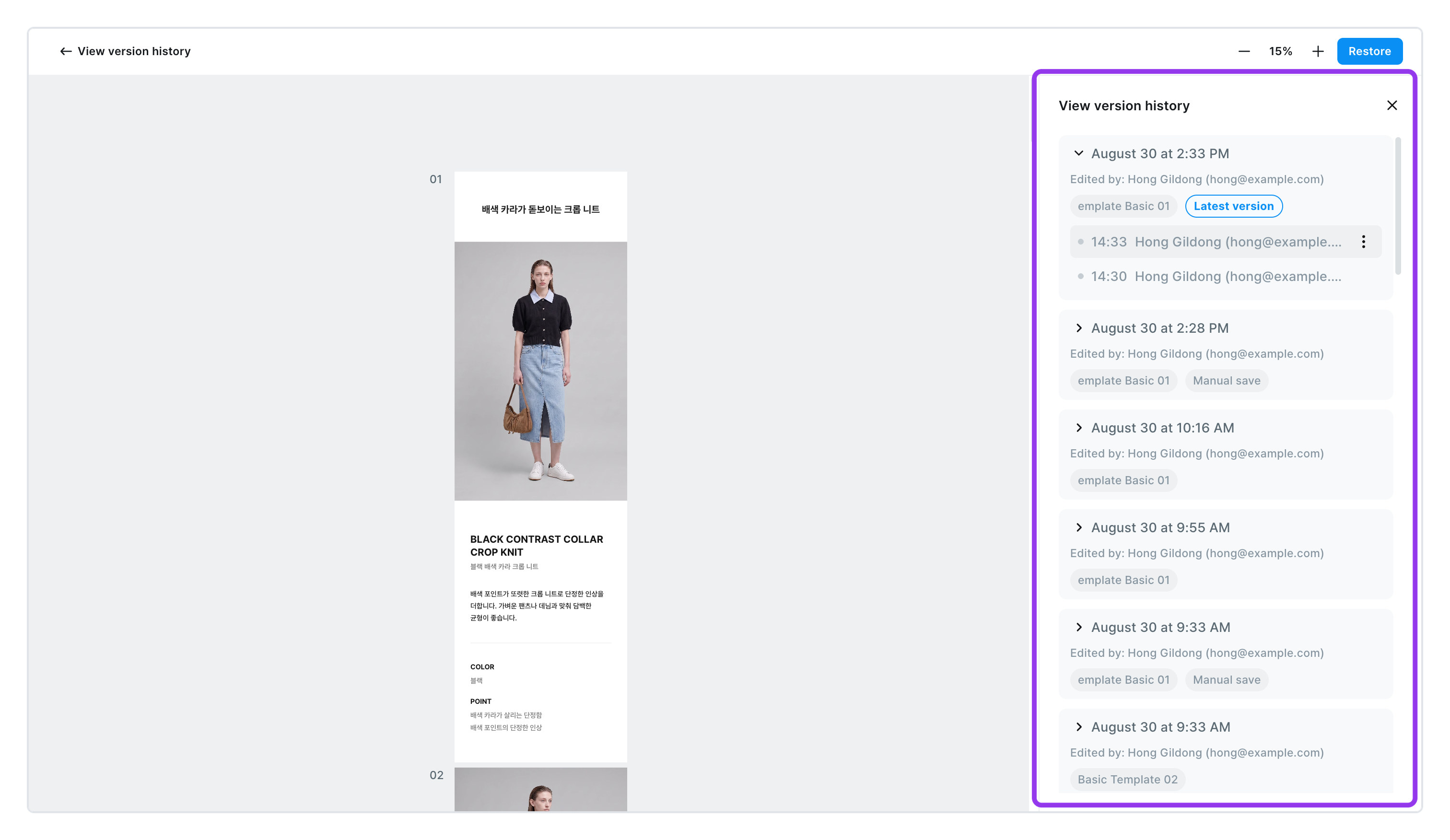Click emplate Basic 01 tag under 9:55 AM
The height and width of the screenshot is (840, 1450).
tap(1123, 580)
